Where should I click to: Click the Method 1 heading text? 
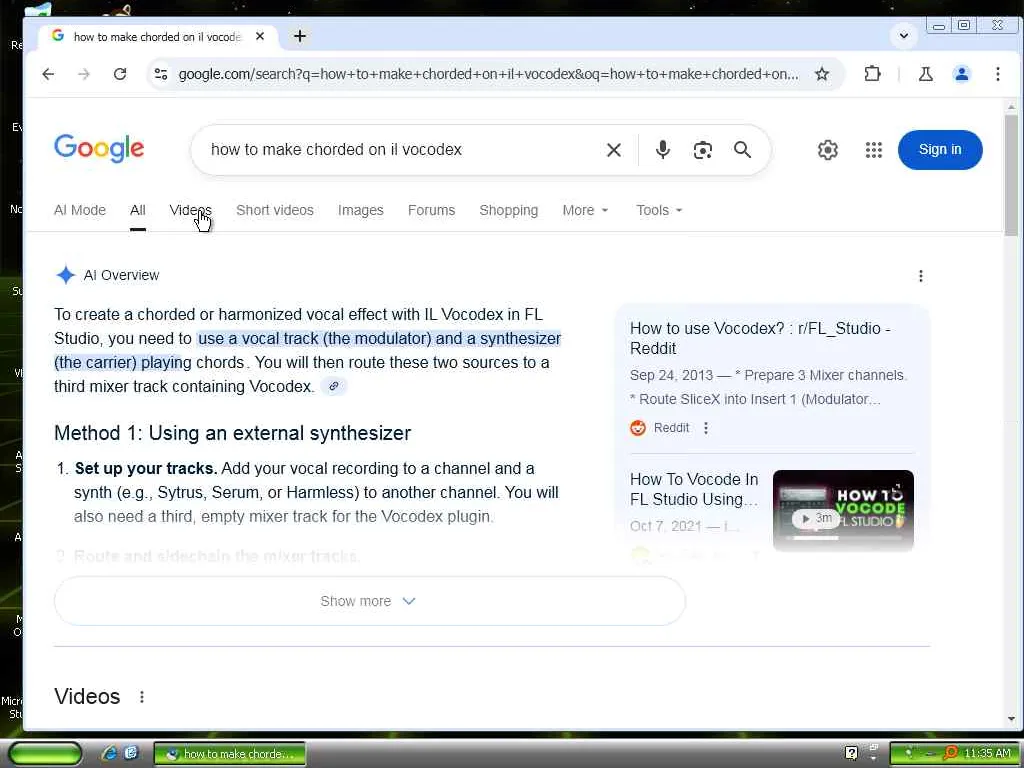[x=232, y=433]
